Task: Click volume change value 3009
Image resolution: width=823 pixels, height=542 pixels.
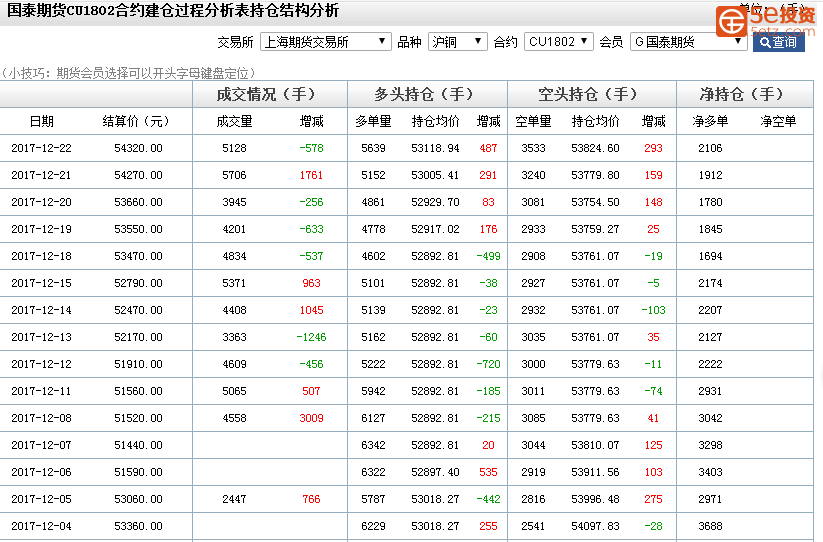Action: 311,419
